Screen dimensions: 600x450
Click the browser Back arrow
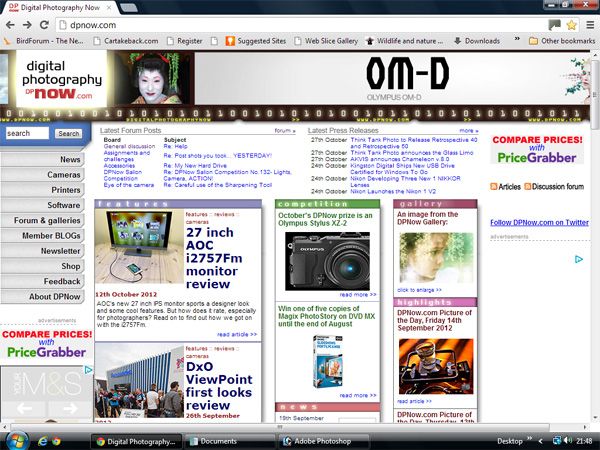pyautogui.click(x=12, y=24)
